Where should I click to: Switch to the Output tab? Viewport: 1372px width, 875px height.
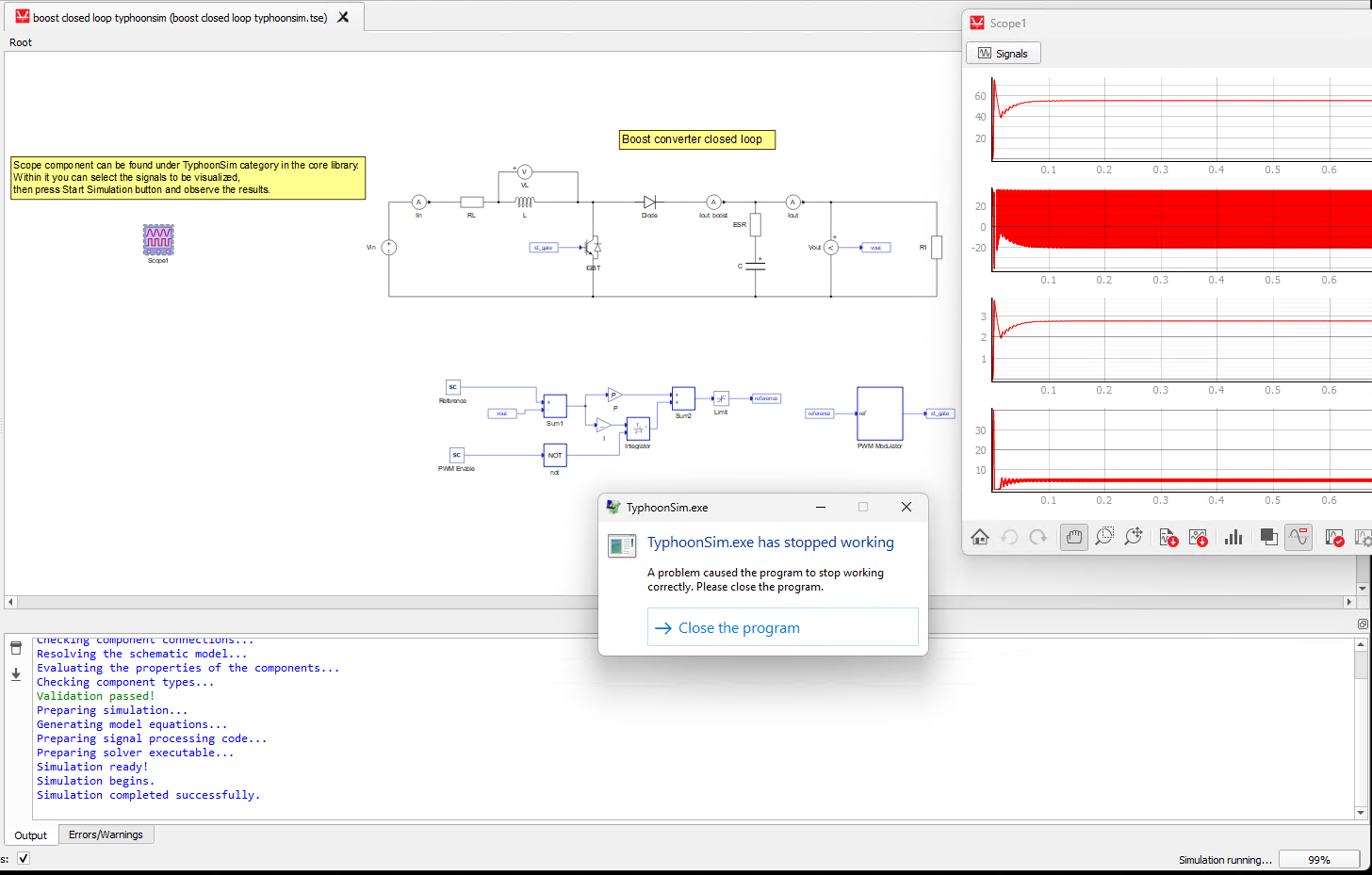30,835
